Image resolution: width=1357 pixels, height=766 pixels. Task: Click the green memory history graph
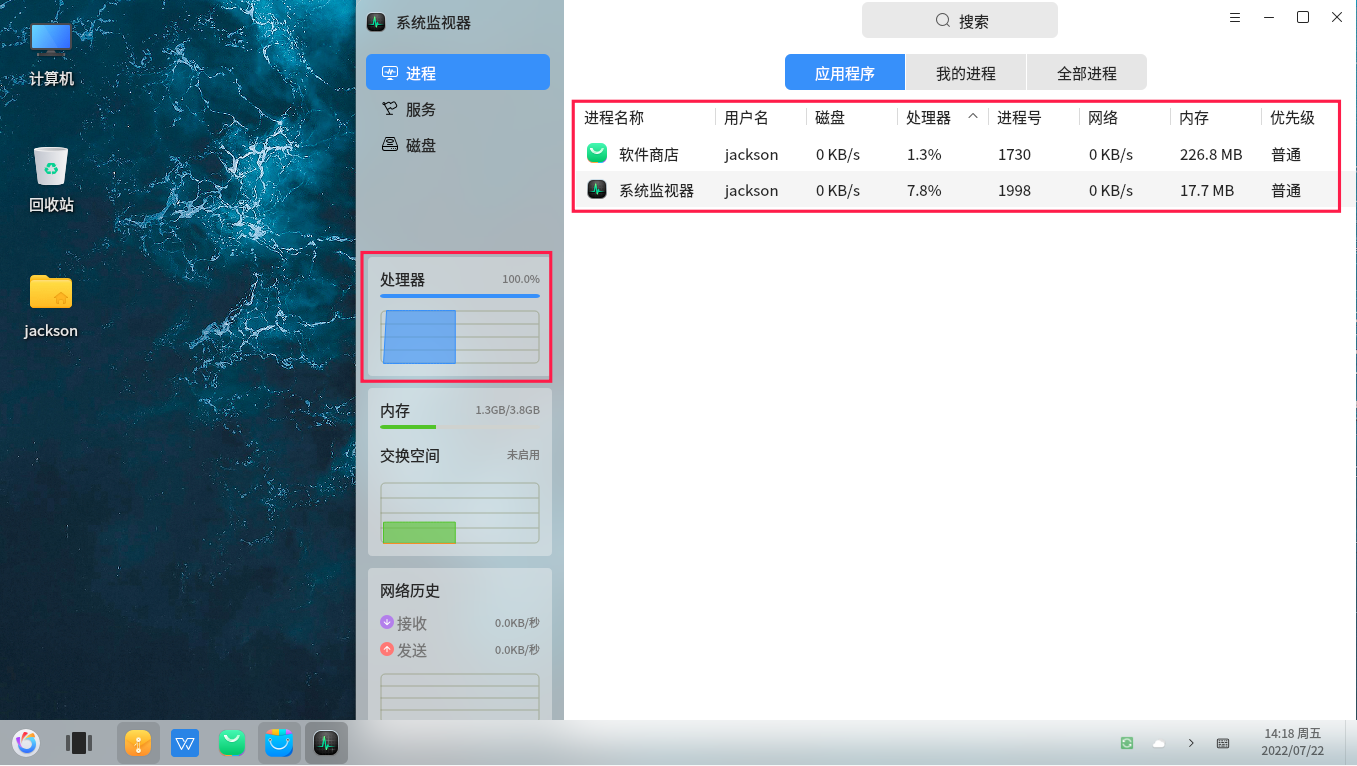click(x=460, y=514)
